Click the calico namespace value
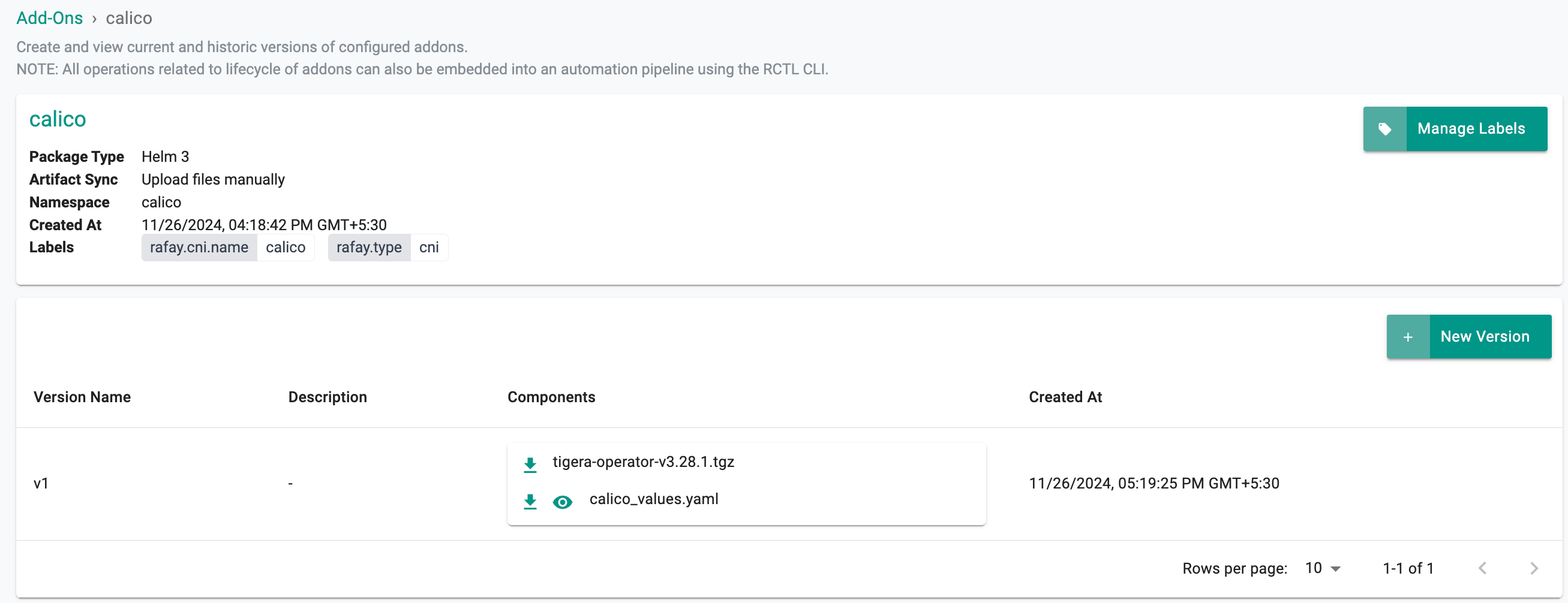 click(161, 202)
